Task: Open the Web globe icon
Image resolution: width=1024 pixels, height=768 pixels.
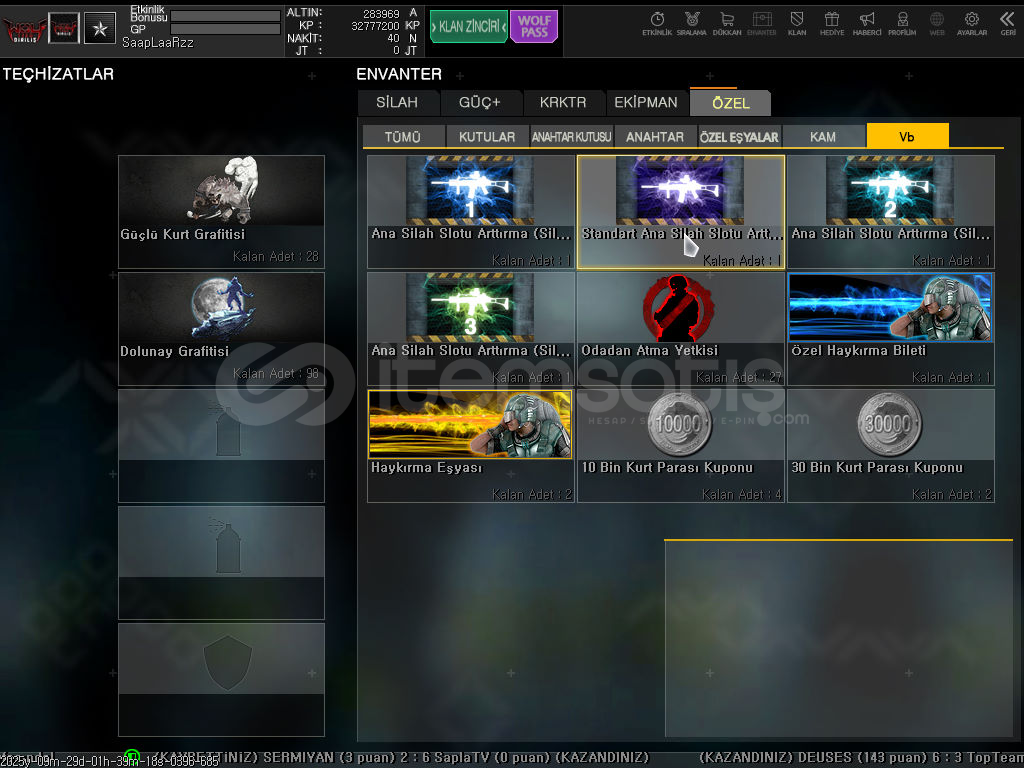Action: (937, 24)
